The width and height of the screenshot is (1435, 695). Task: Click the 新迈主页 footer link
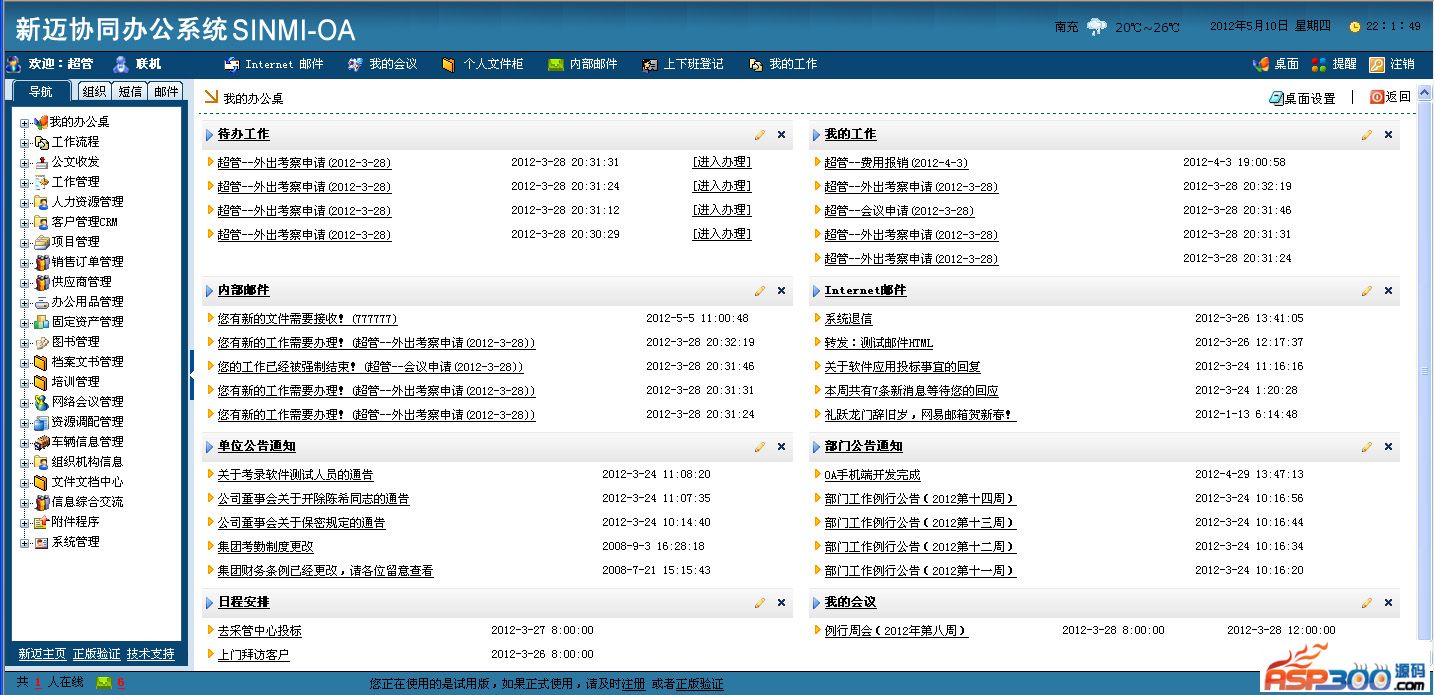[42, 654]
